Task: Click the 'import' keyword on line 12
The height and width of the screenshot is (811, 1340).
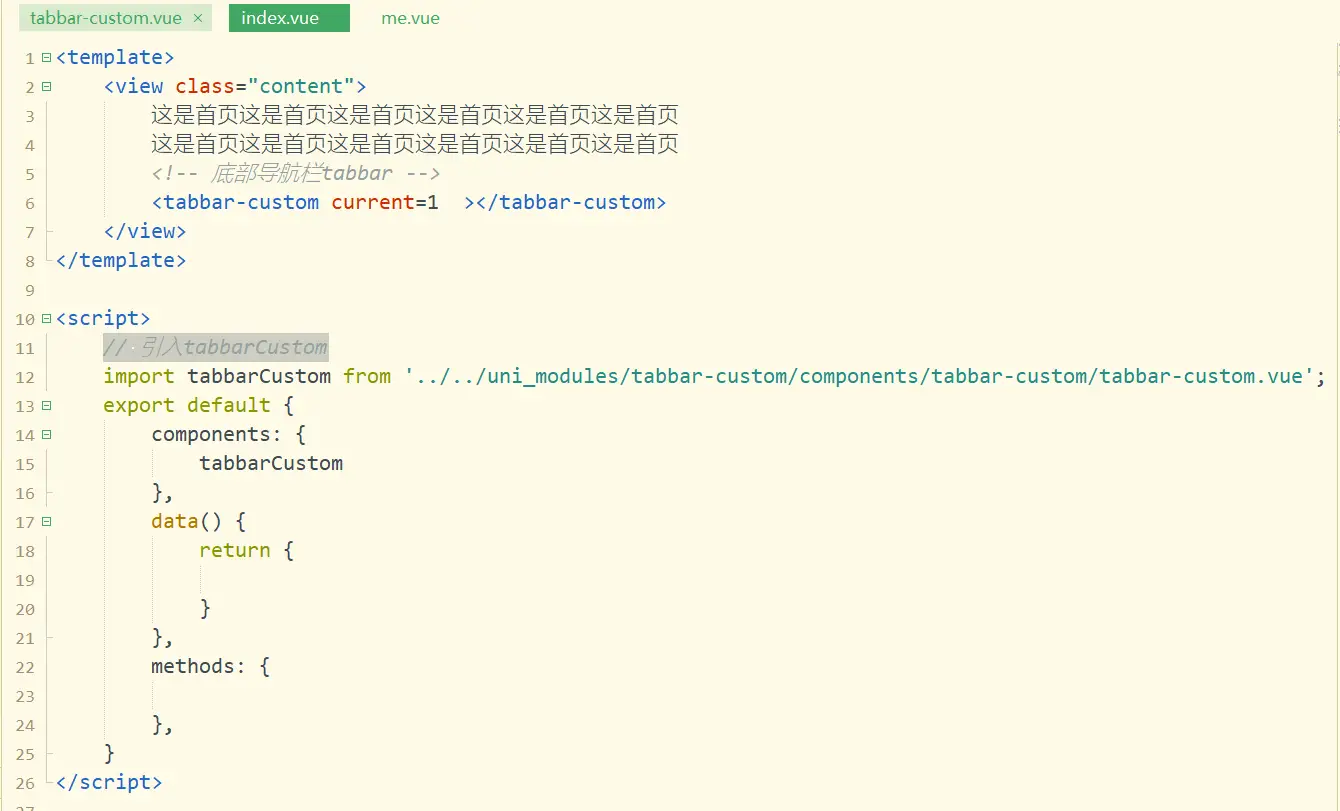Action: click(139, 376)
